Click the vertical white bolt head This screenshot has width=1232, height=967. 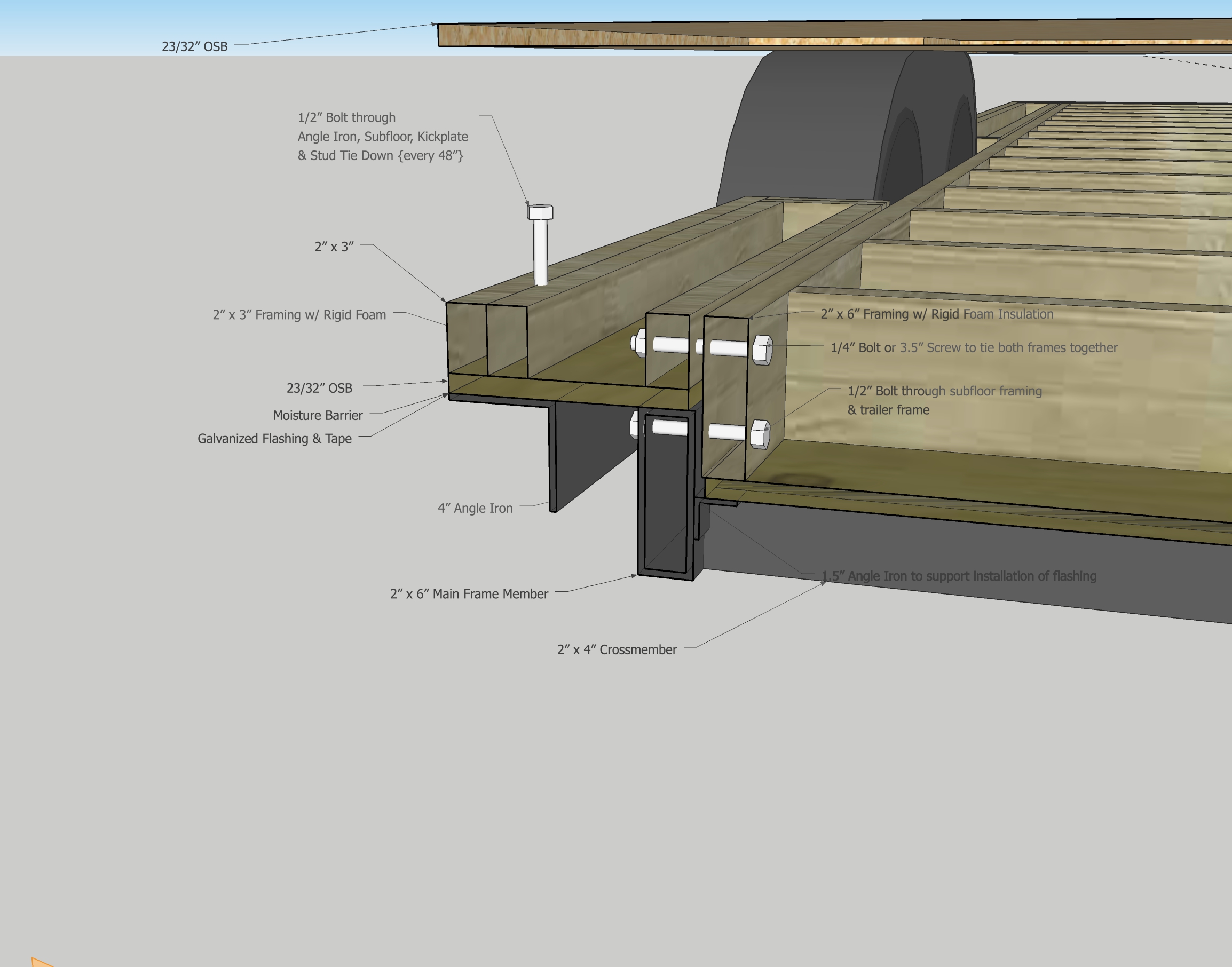pos(540,212)
